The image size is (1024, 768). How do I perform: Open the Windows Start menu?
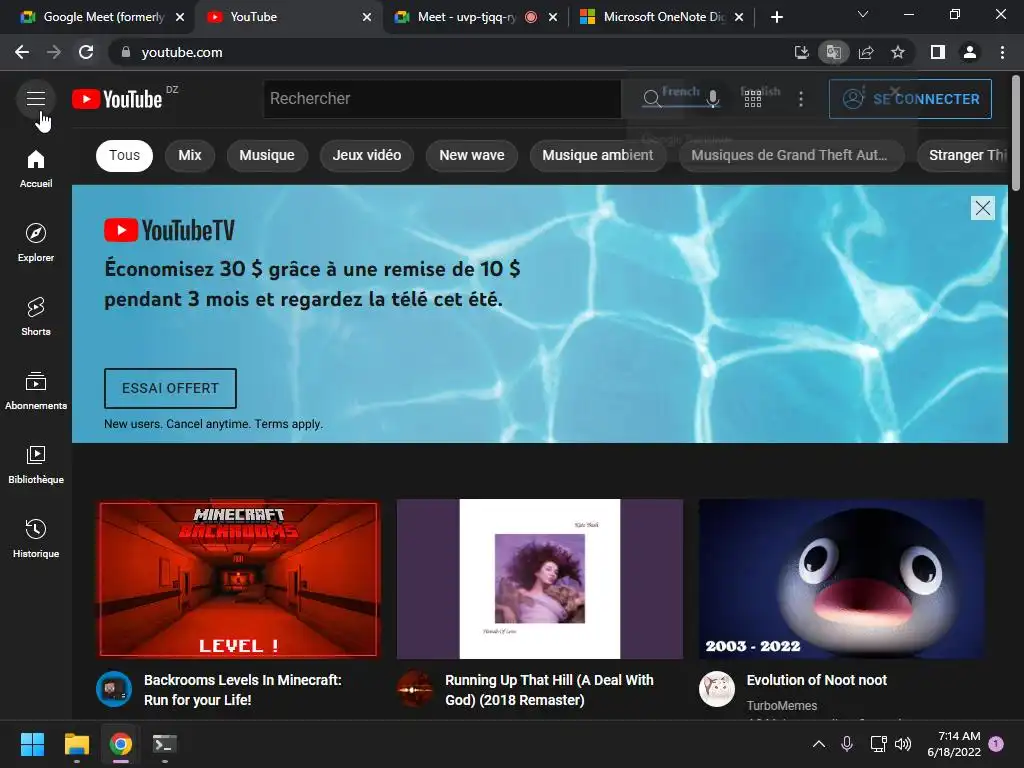pos(32,744)
